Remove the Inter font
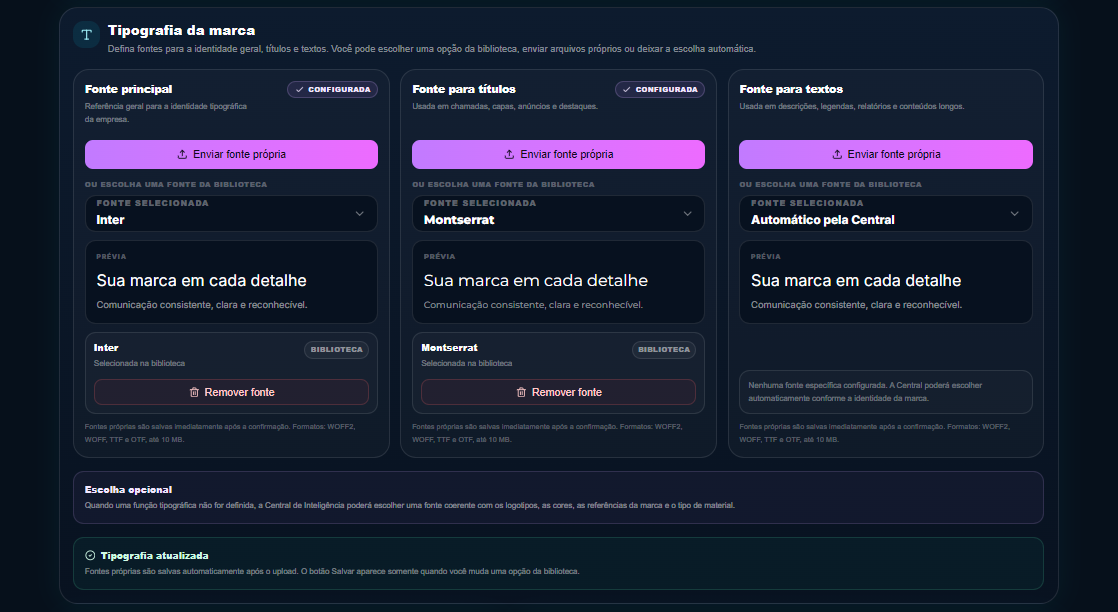The width and height of the screenshot is (1118, 612). coord(231,392)
